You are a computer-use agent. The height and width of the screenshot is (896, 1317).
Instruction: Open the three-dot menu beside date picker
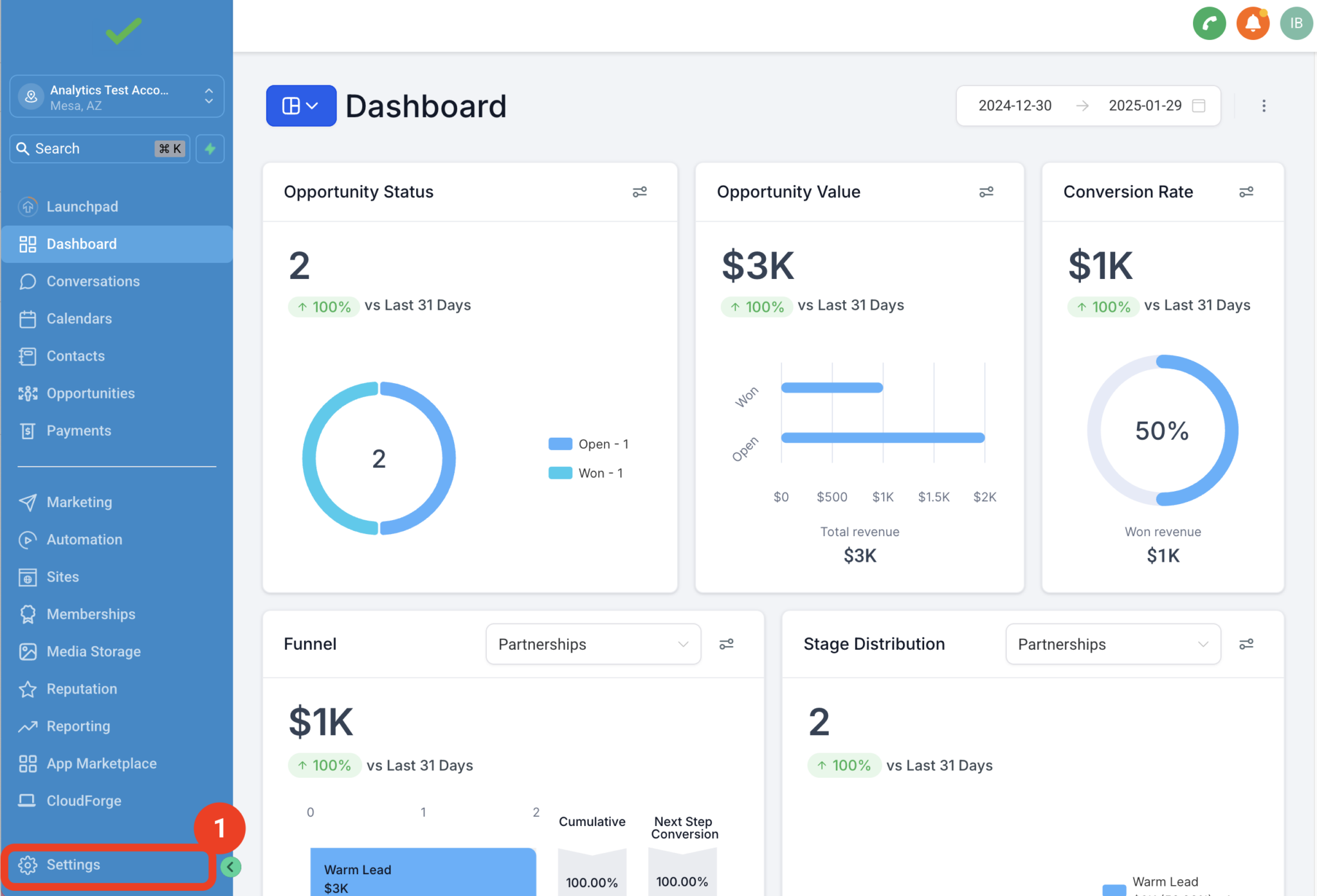1264,105
